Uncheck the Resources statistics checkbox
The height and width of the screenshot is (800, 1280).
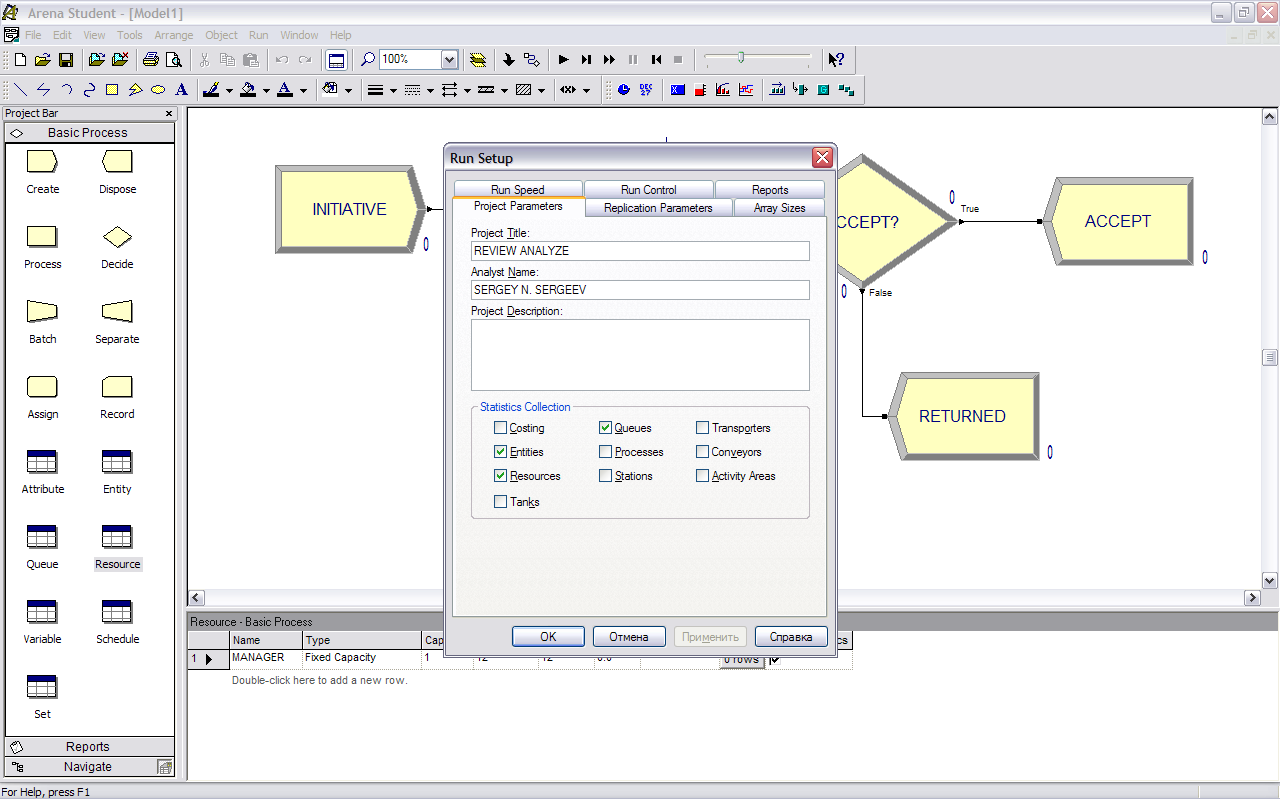point(500,476)
